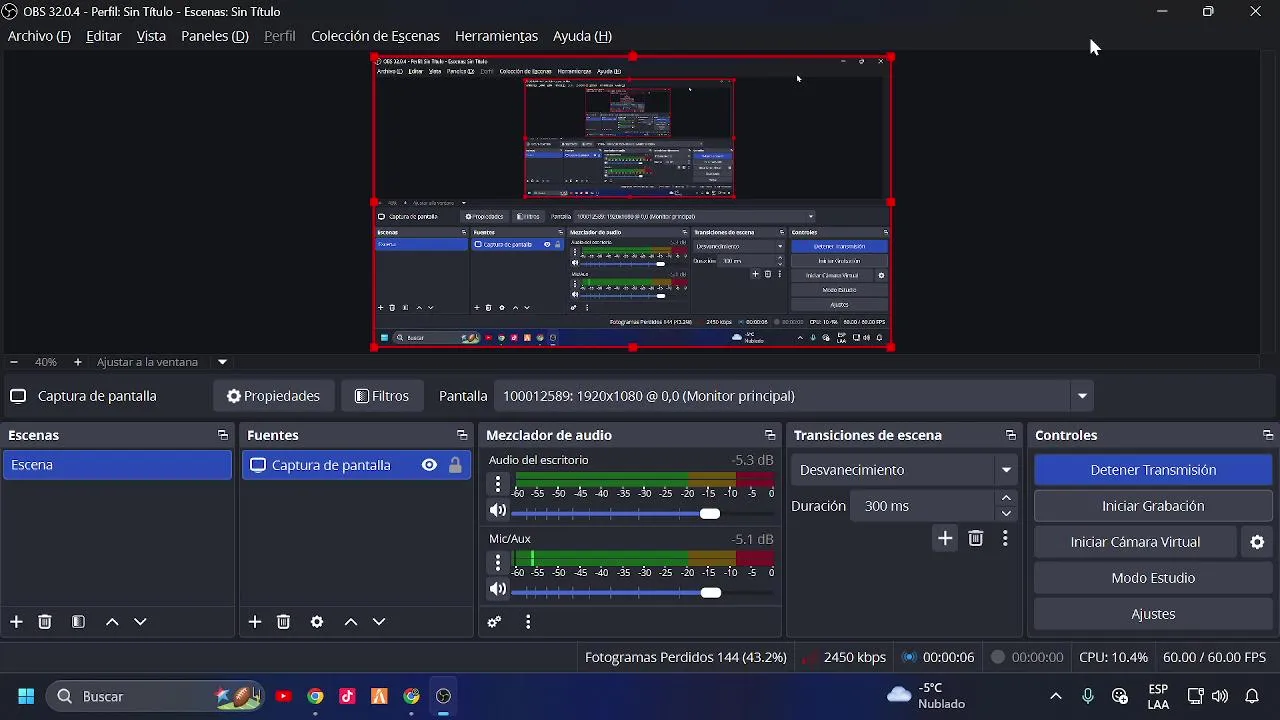Open notifications bell in system tray
The width and height of the screenshot is (1280, 720).
tap(1252, 696)
